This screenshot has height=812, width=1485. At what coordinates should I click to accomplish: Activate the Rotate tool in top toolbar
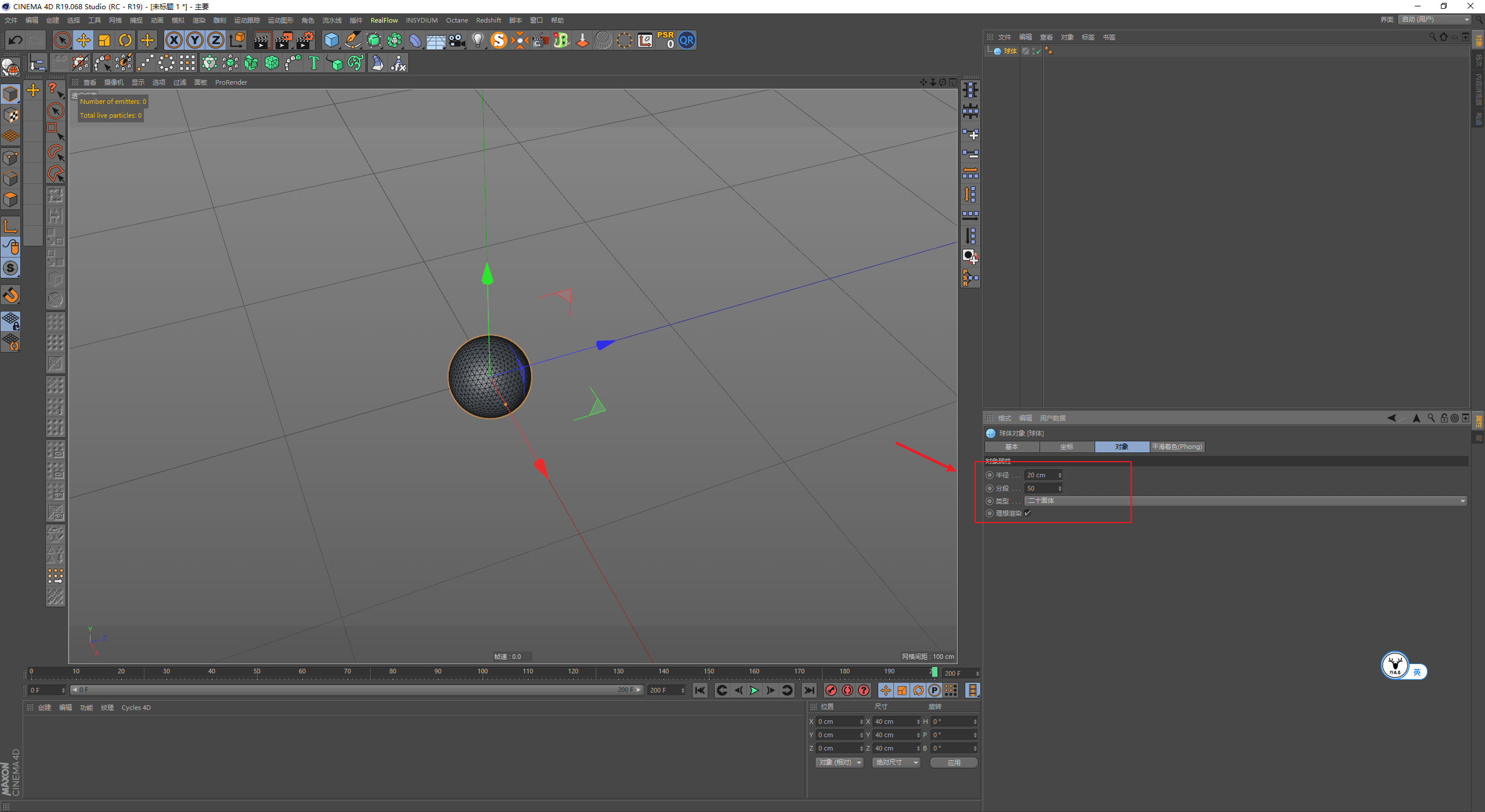tap(125, 41)
